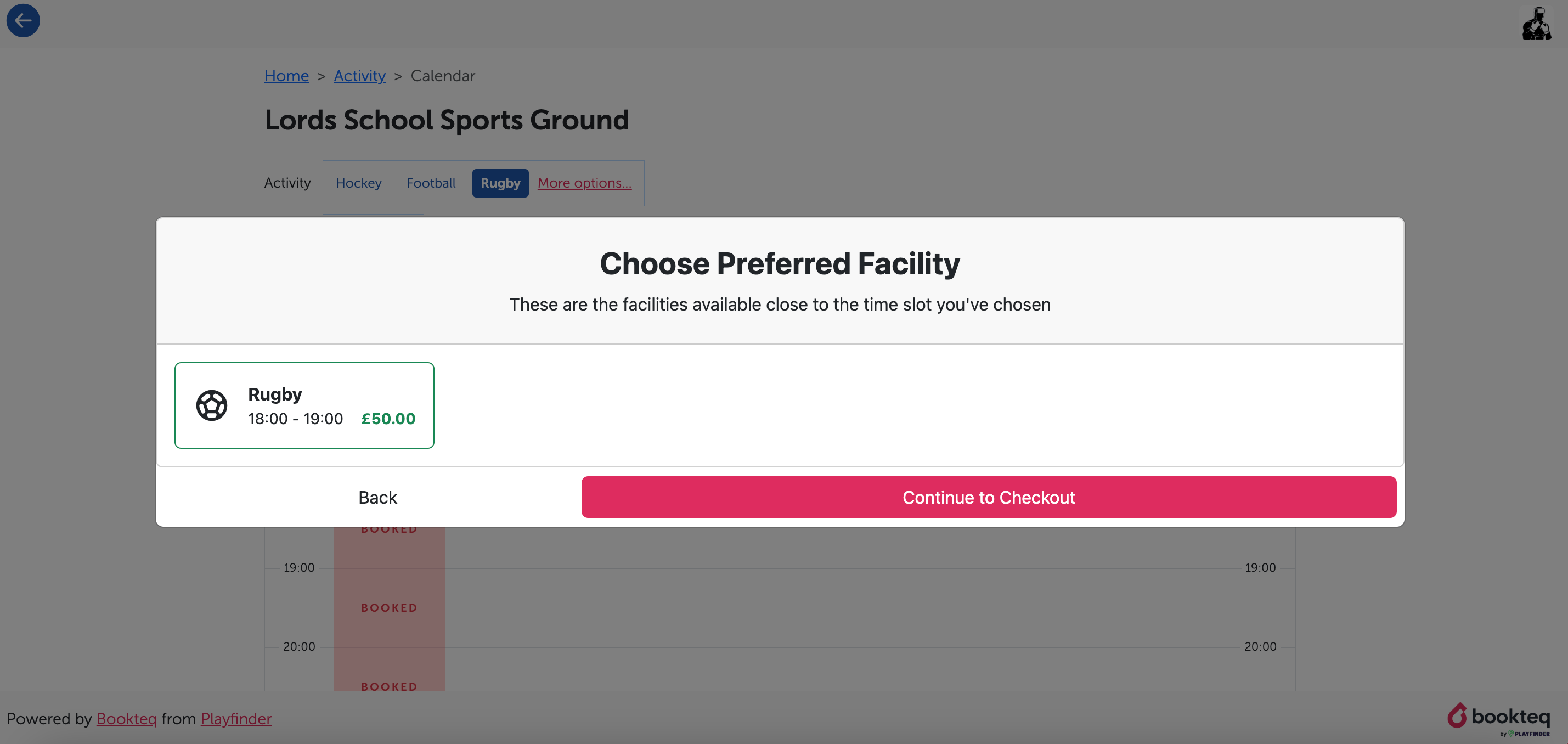The height and width of the screenshot is (744, 1568).
Task: Click the Bookteq logo in footer
Action: [1499, 718]
